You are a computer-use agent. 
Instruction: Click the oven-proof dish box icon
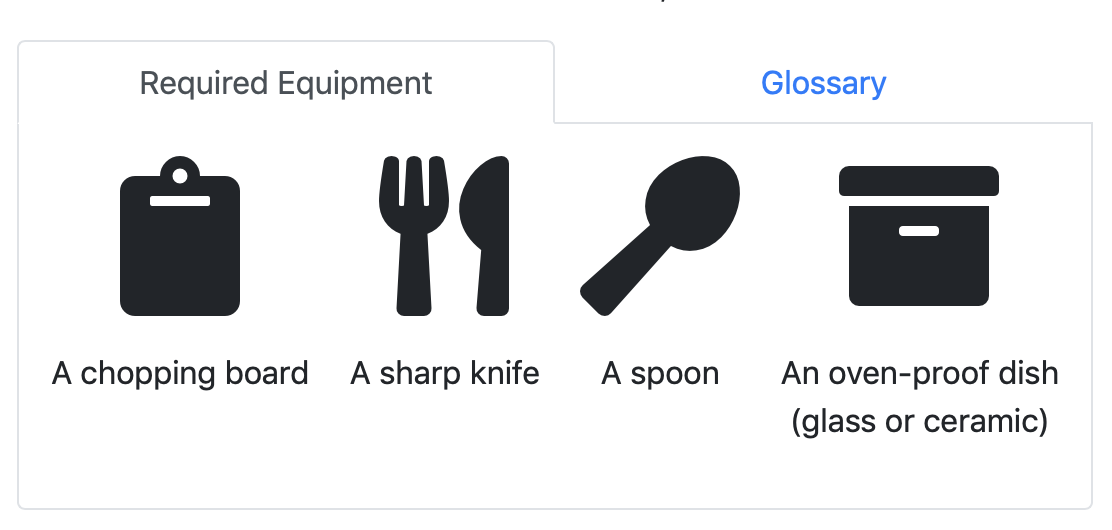click(919, 236)
